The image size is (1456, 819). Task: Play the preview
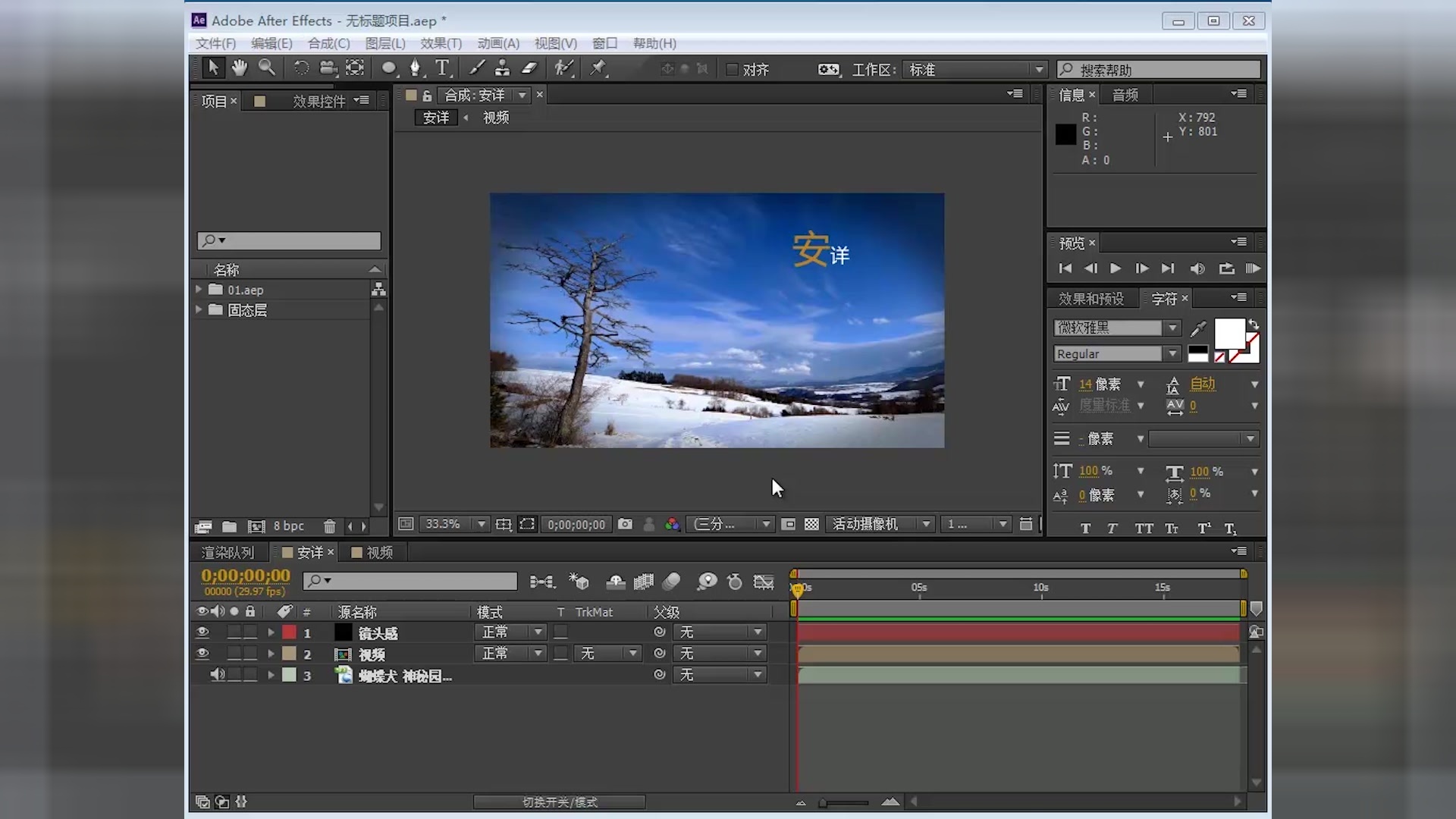click(1116, 268)
